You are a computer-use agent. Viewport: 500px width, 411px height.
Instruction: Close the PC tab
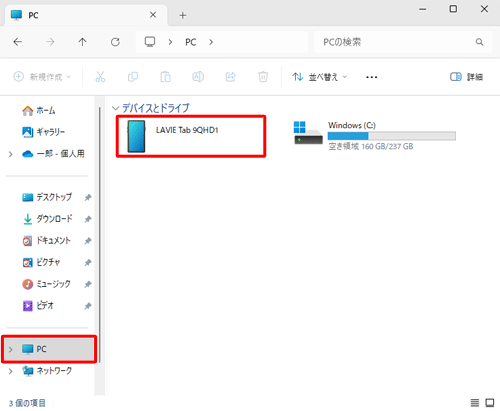click(x=153, y=15)
